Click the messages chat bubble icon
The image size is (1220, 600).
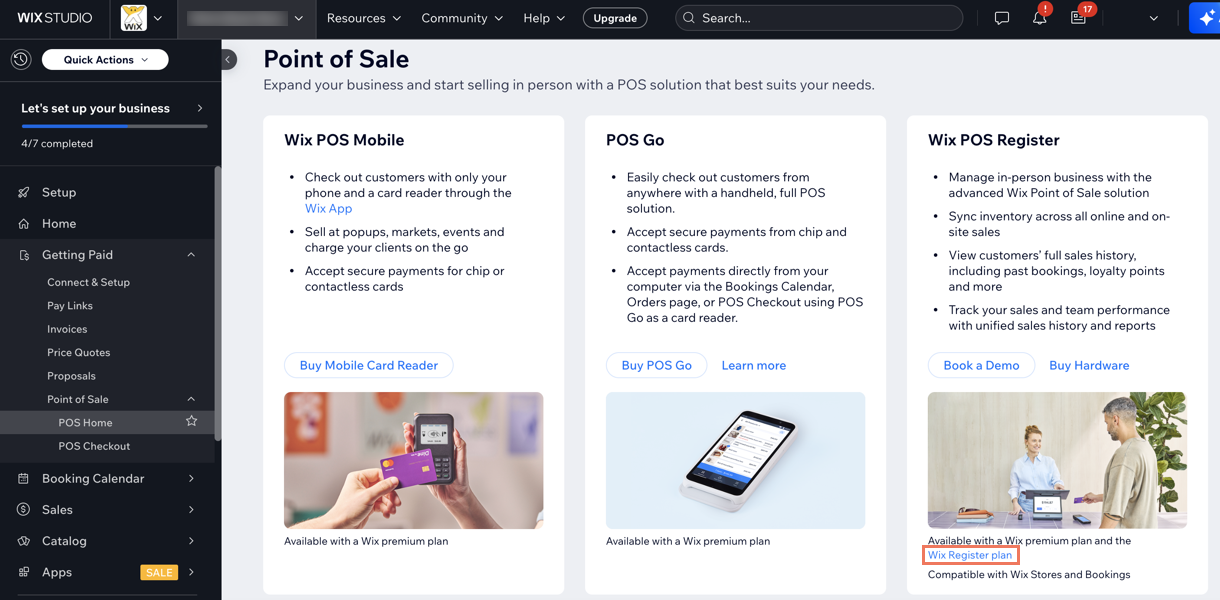pos(1002,17)
